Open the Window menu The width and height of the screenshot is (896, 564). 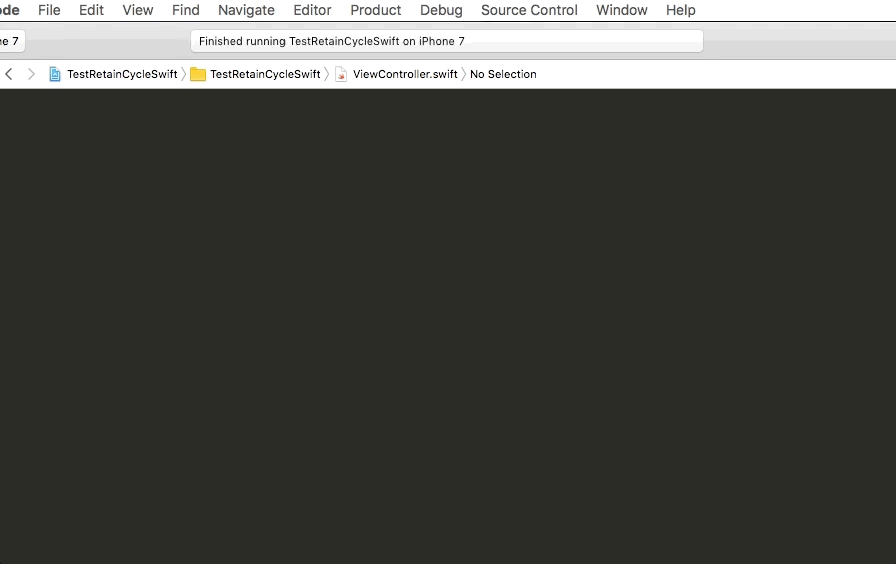[x=622, y=10]
